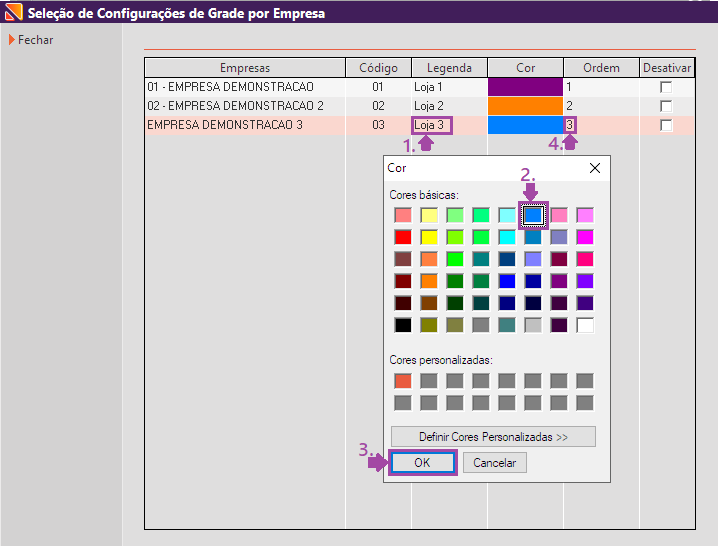Viewport: 718px width, 546px height.
Task: Select the magenta basic color swatch
Action: tap(585, 237)
